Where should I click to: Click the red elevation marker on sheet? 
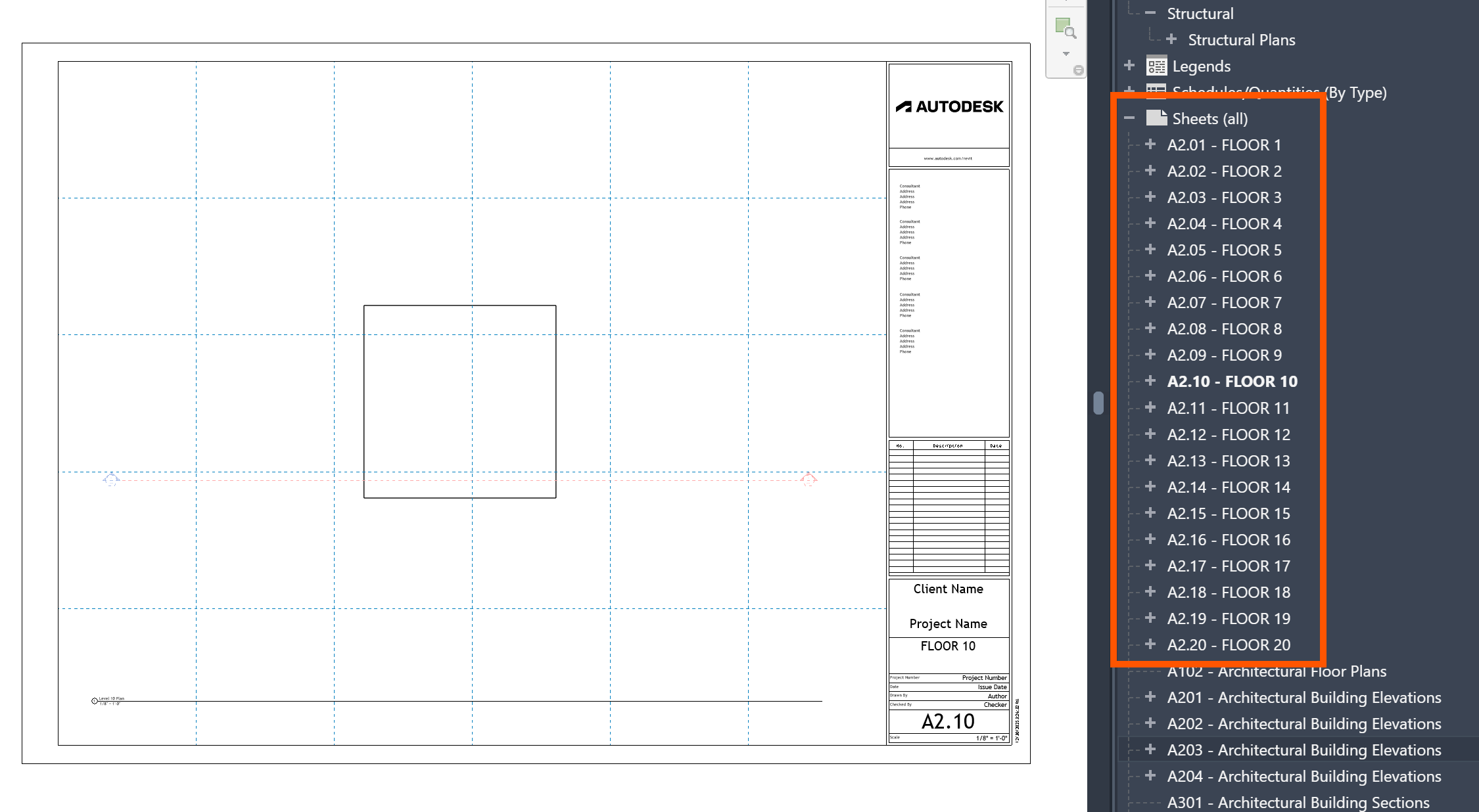pos(809,480)
